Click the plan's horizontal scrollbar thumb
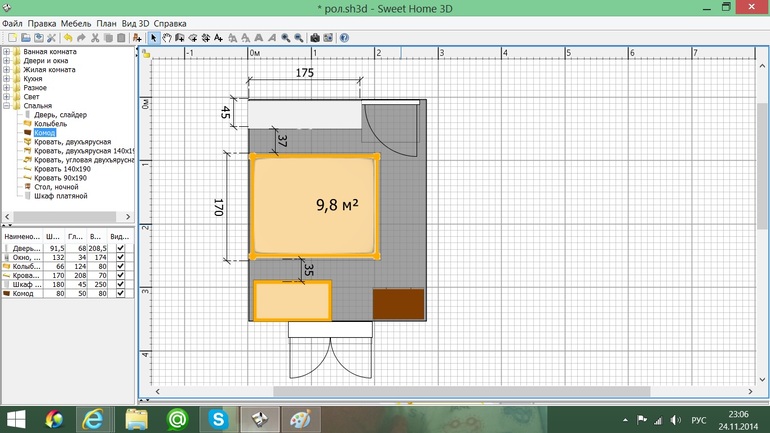Screen dimensions: 770x433 pos(462,391)
